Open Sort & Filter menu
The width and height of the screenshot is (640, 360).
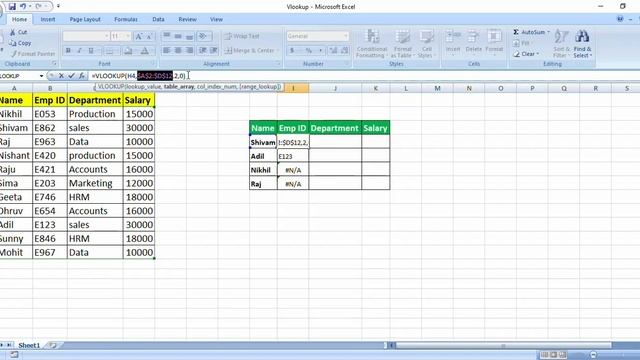tap(562, 43)
